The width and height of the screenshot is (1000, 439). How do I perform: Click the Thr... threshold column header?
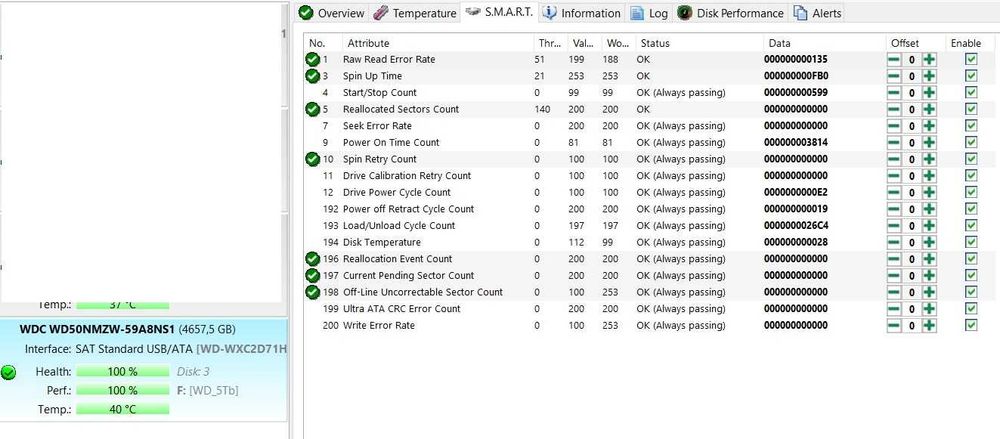(550, 43)
